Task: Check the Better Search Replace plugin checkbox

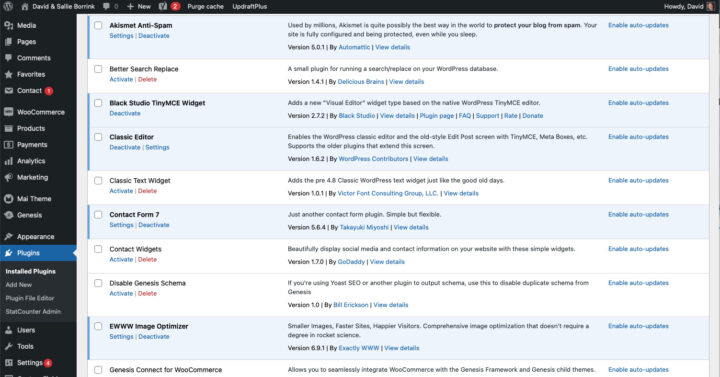Action: click(98, 69)
